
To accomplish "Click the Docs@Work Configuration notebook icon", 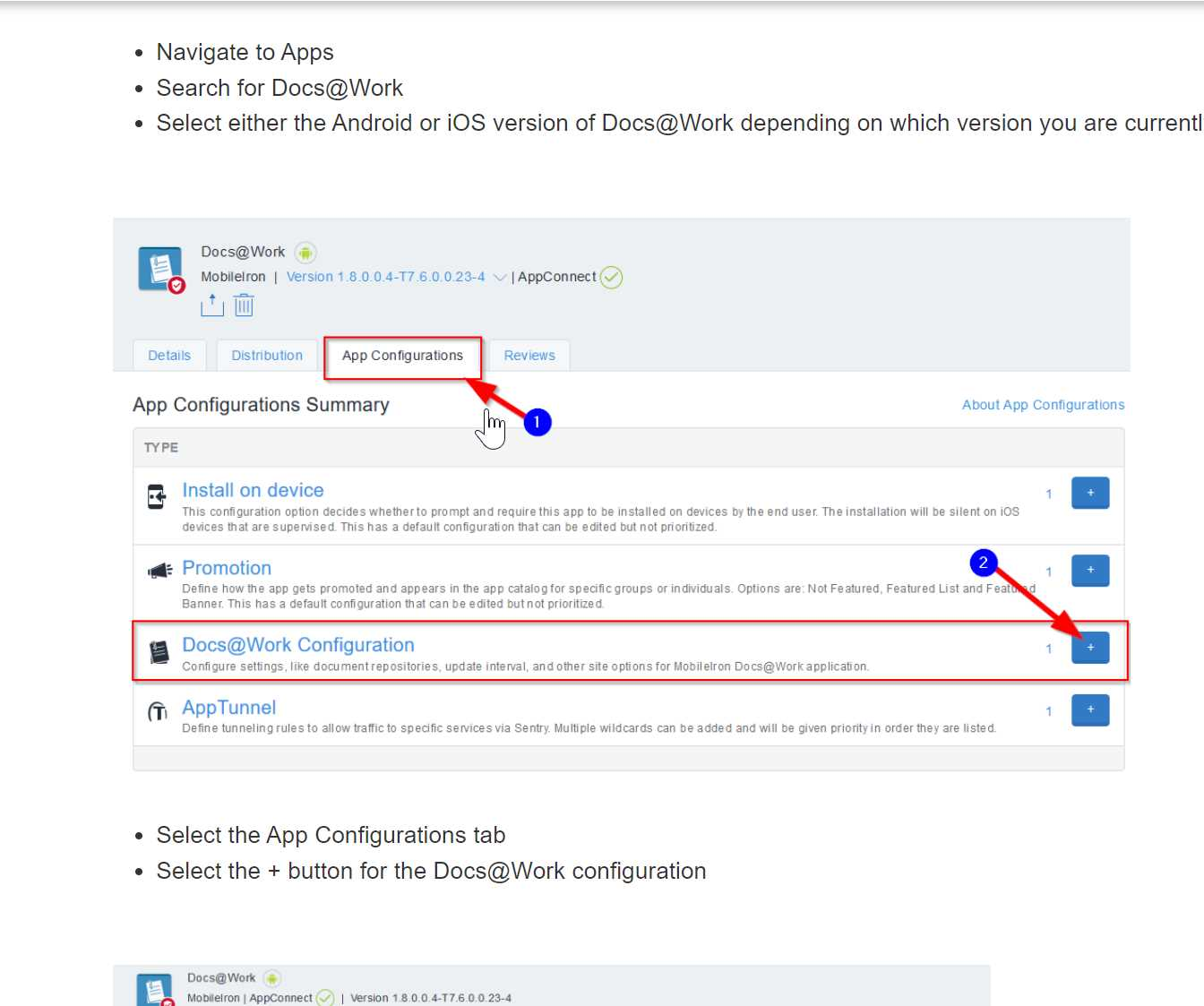I will [159, 652].
